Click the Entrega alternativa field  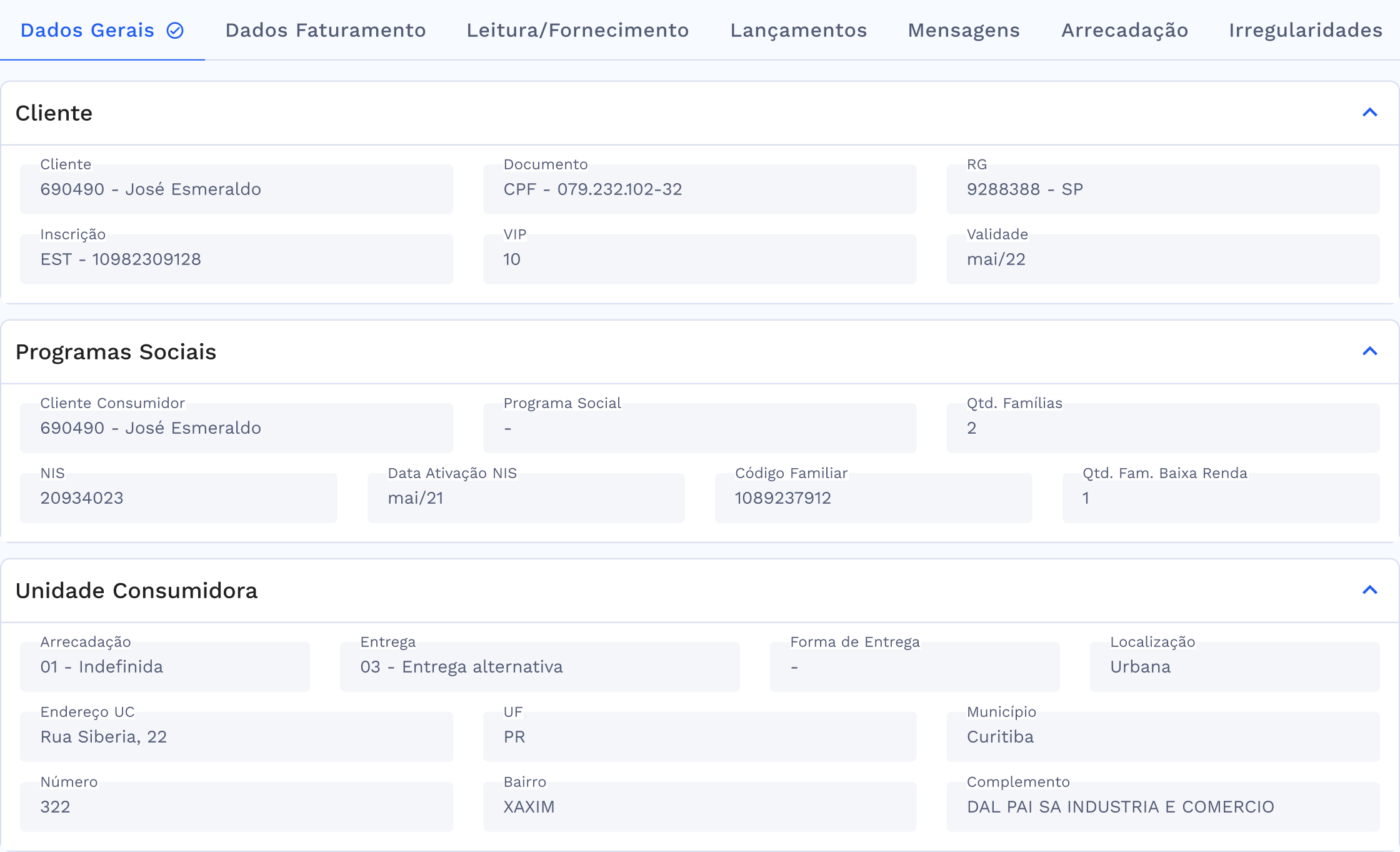(x=539, y=667)
